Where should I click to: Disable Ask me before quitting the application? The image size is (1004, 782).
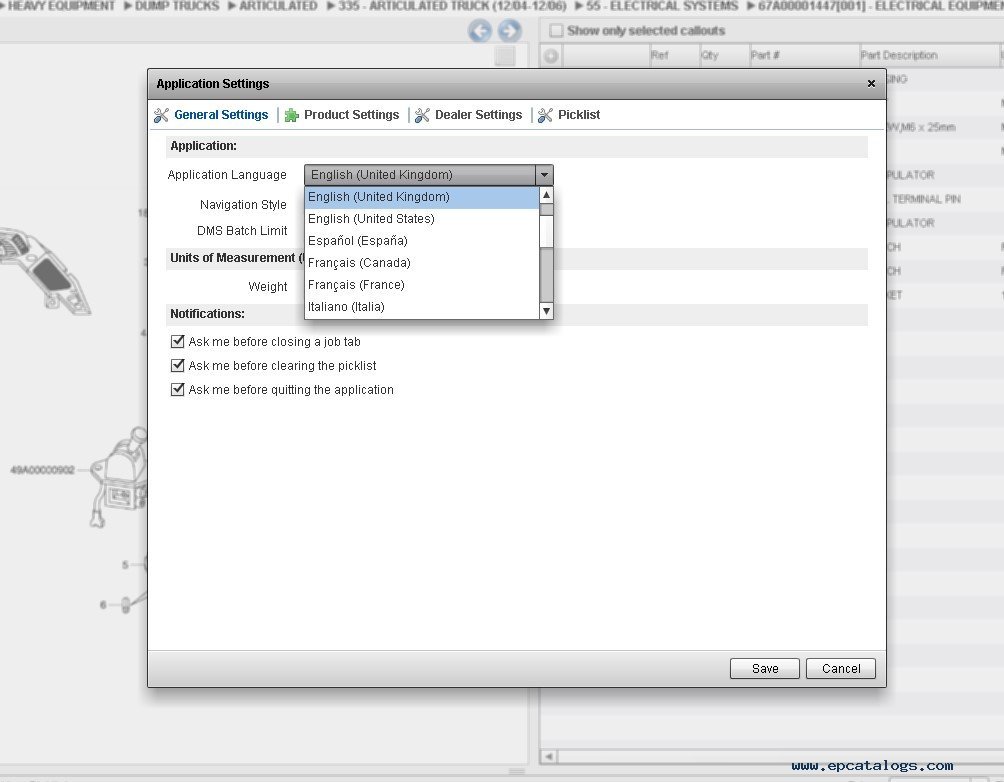pos(178,389)
